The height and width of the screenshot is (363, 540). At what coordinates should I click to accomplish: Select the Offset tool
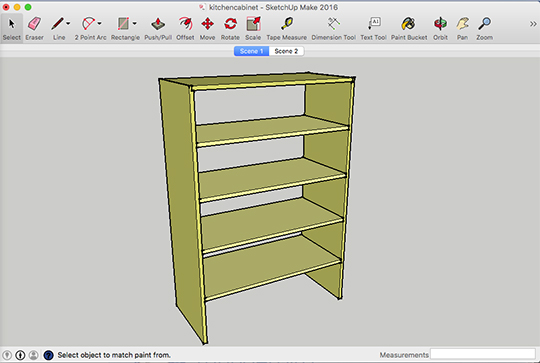coord(185,28)
